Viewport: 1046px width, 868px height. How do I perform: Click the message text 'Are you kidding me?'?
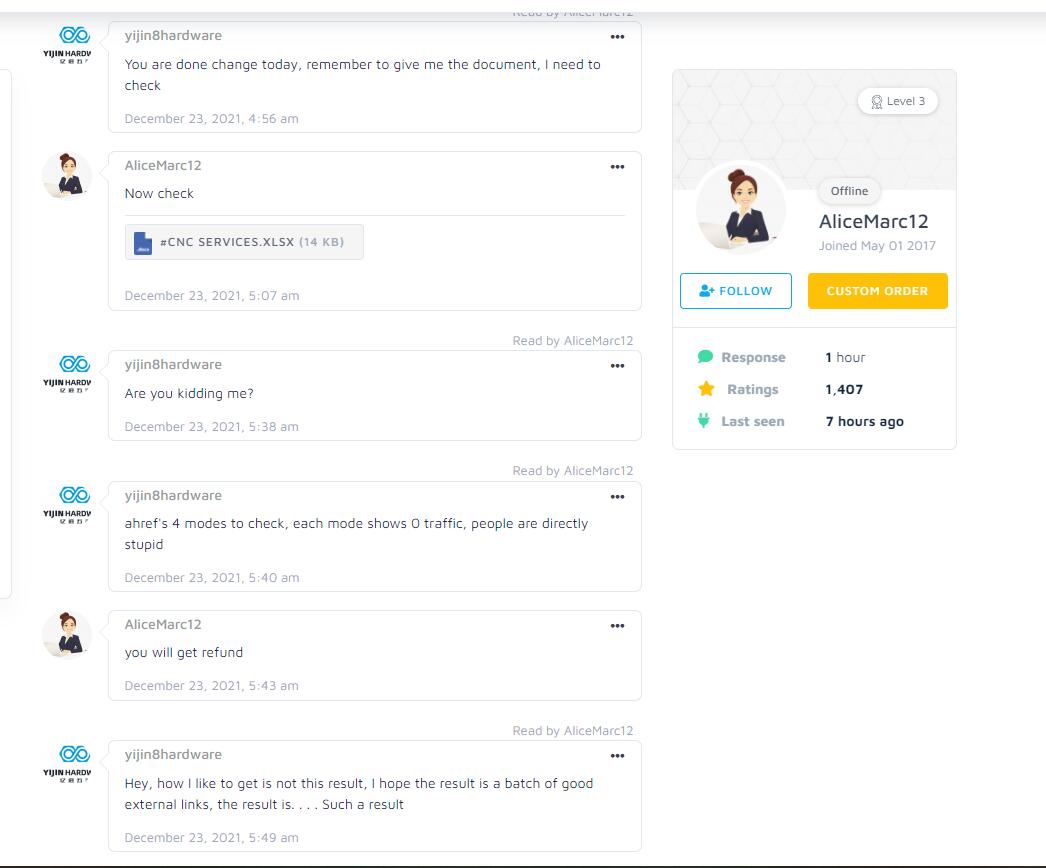click(189, 394)
